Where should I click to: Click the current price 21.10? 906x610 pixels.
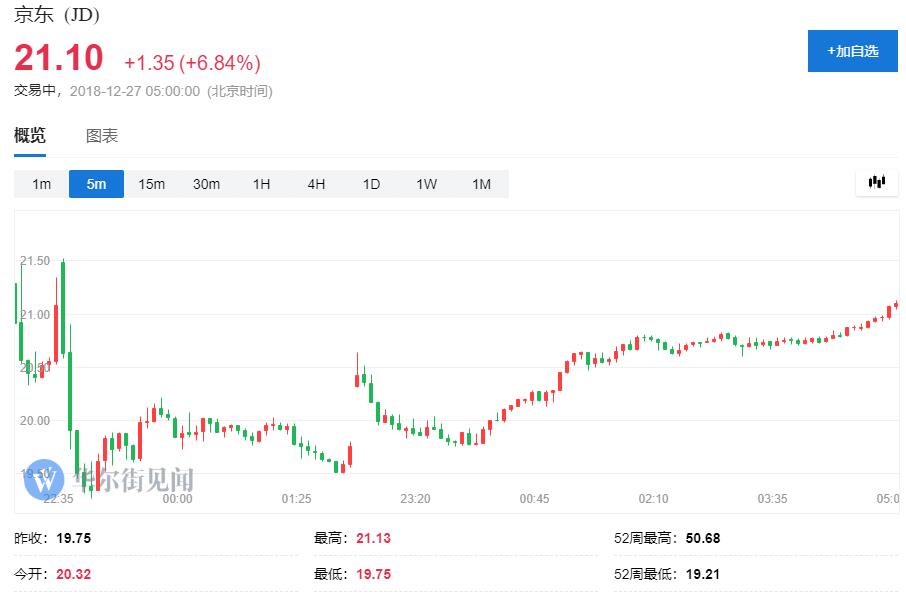pyautogui.click(x=58, y=58)
